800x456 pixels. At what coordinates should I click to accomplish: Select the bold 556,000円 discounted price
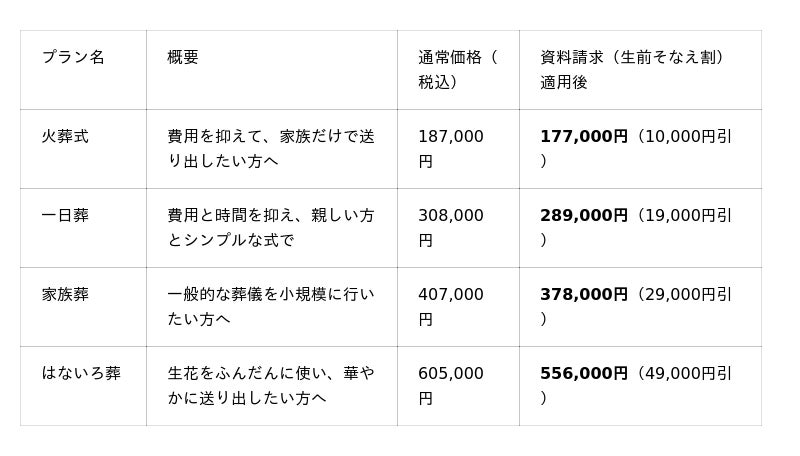[x=584, y=373]
